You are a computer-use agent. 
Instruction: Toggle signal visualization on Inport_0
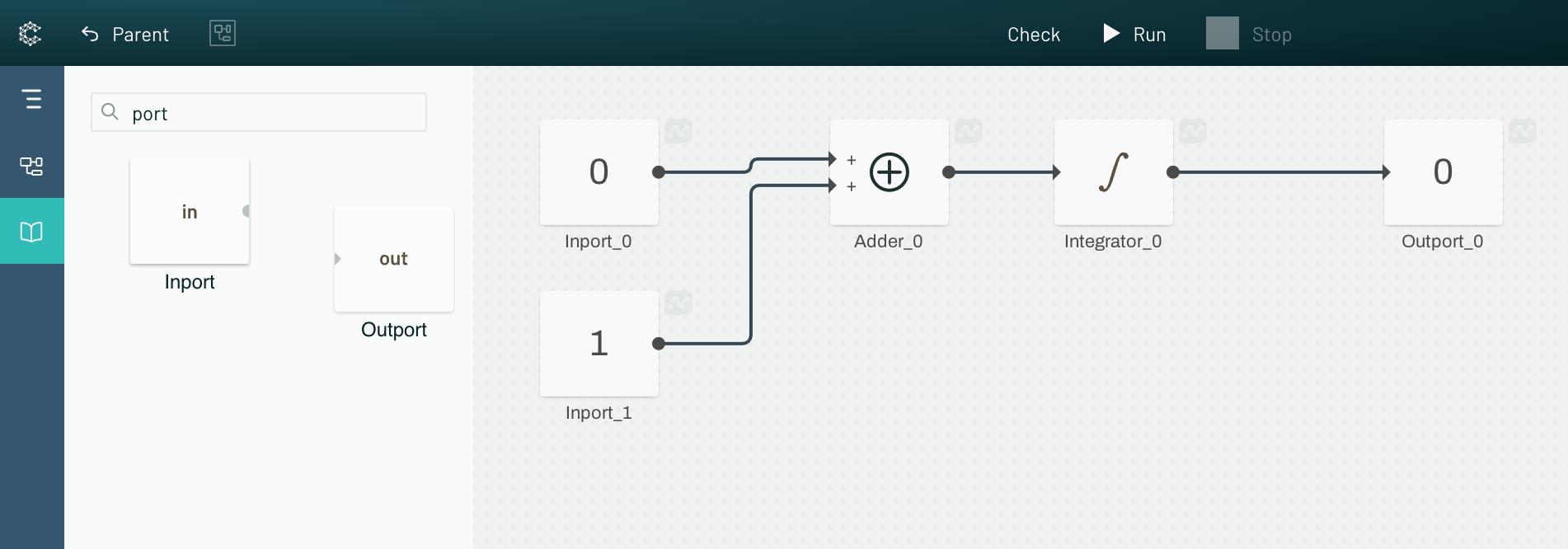(x=678, y=131)
